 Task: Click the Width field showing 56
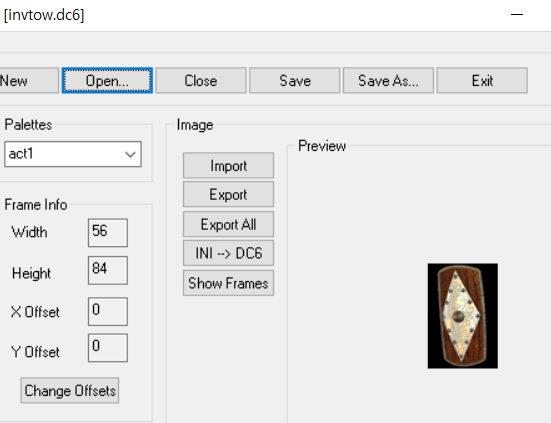(x=108, y=233)
